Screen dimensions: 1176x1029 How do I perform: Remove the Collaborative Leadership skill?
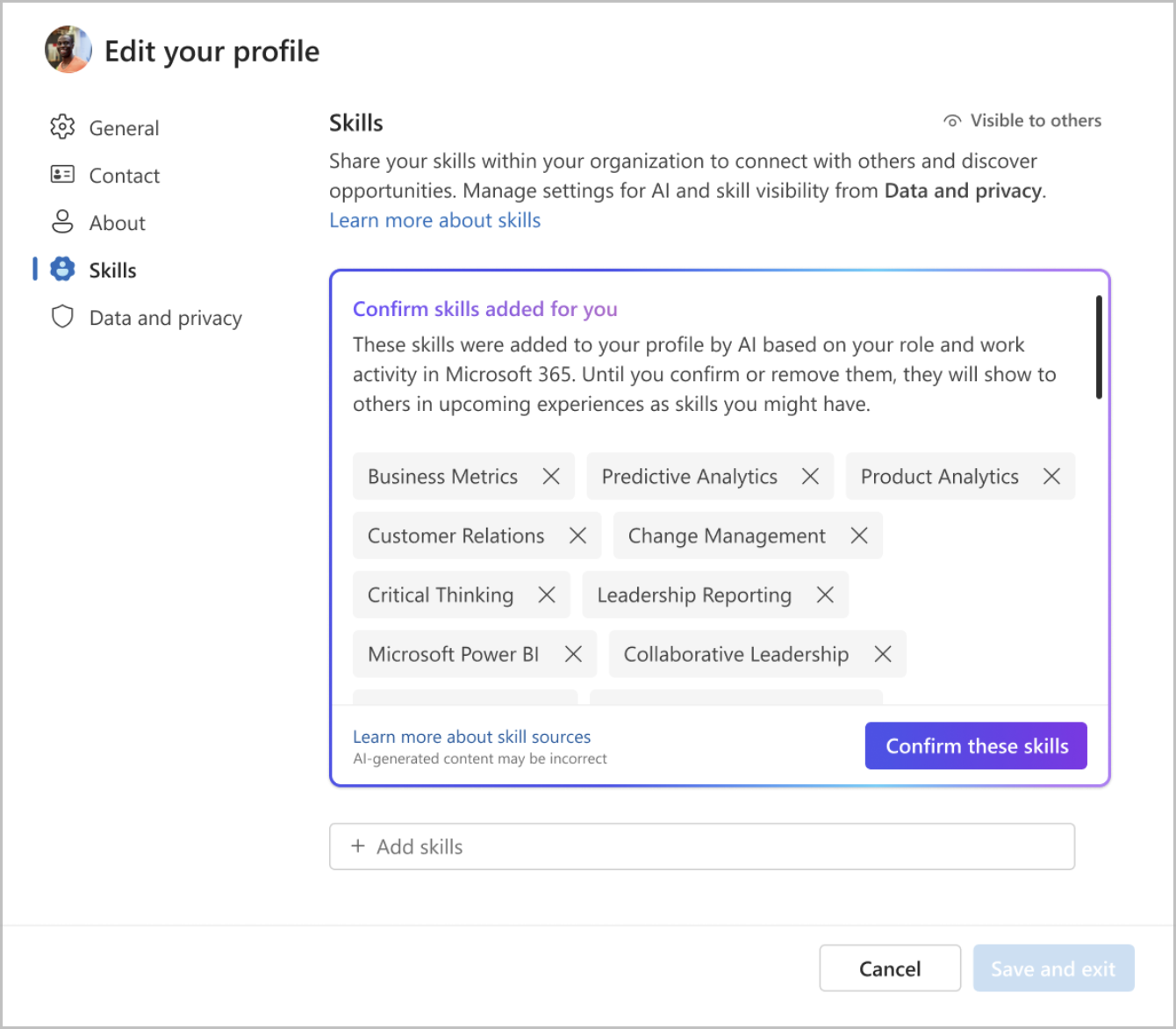[883, 653]
